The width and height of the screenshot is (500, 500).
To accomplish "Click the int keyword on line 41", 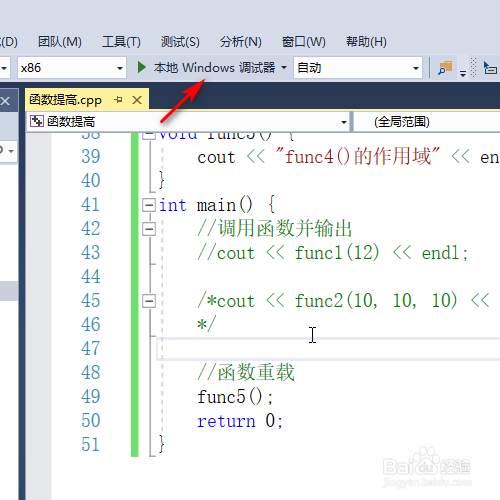I will coord(173,205).
